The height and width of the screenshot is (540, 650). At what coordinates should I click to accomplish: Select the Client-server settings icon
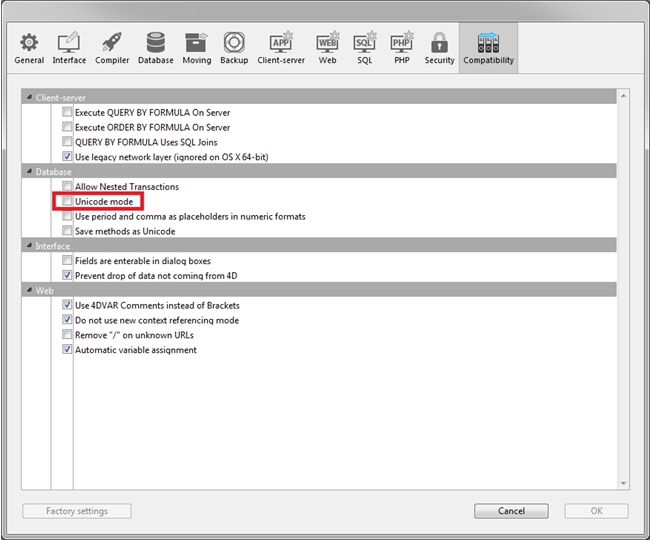[281, 47]
